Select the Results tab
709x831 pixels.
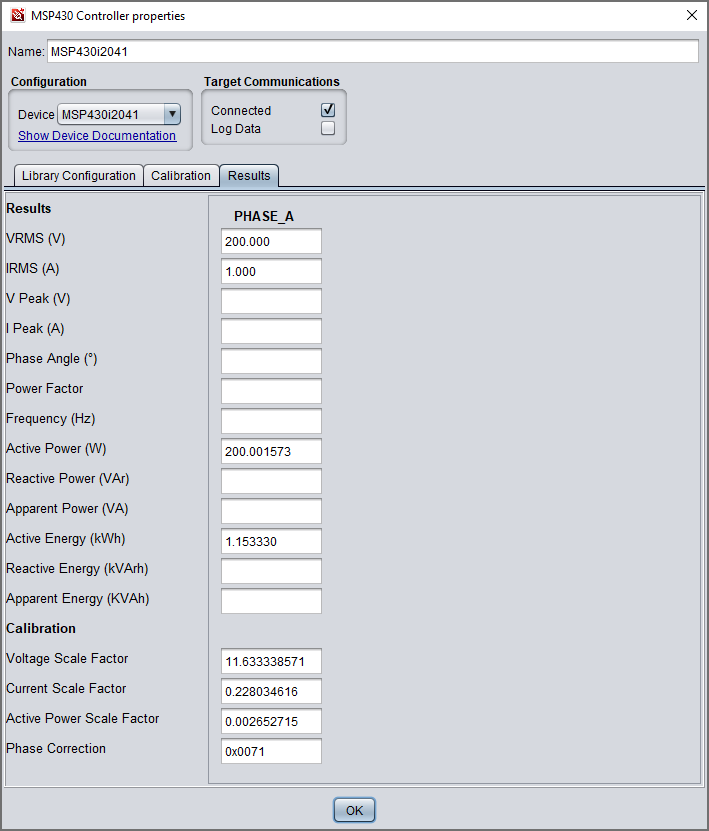249,175
